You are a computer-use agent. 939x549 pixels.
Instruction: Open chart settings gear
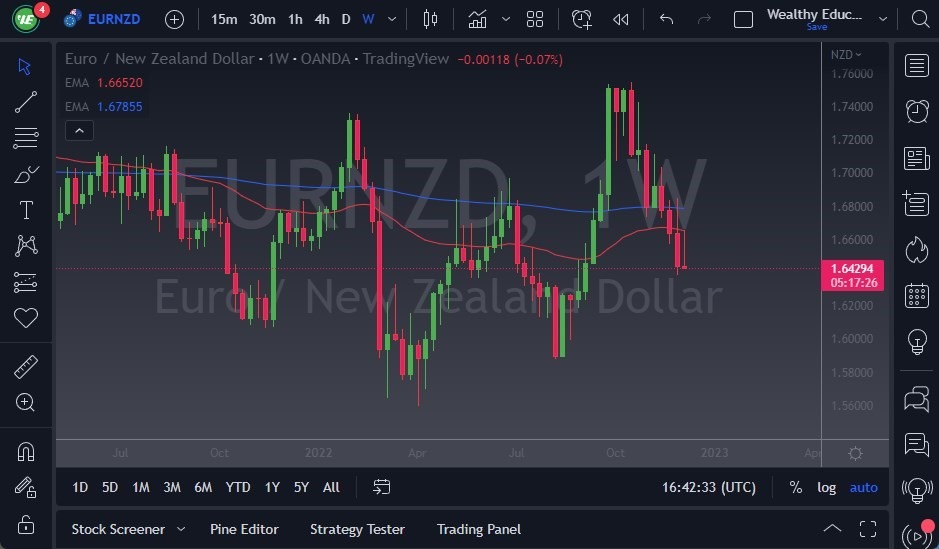[x=855, y=453]
